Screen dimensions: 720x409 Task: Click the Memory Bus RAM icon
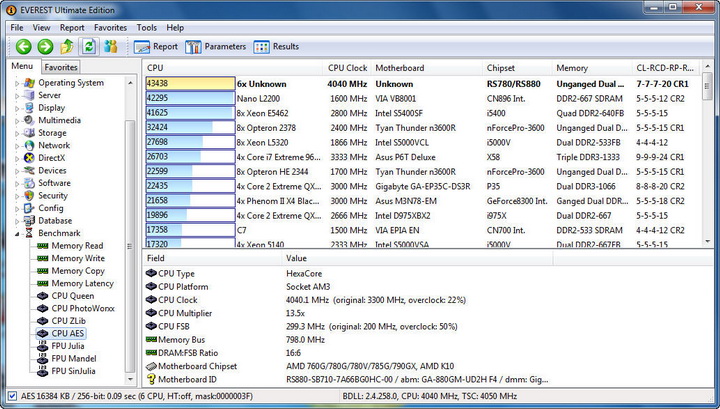152,339
